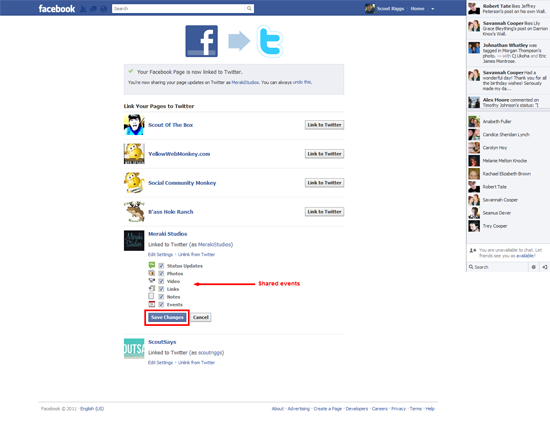Click the Status Updates speech bubble icon
The width and height of the screenshot is (550, 427).
tap(152, 265)
